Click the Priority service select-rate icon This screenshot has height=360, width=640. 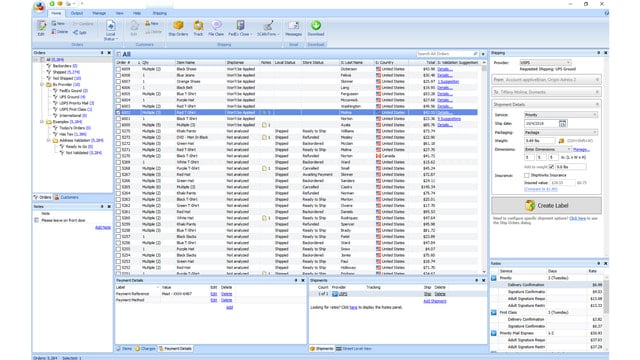point(494,278)
